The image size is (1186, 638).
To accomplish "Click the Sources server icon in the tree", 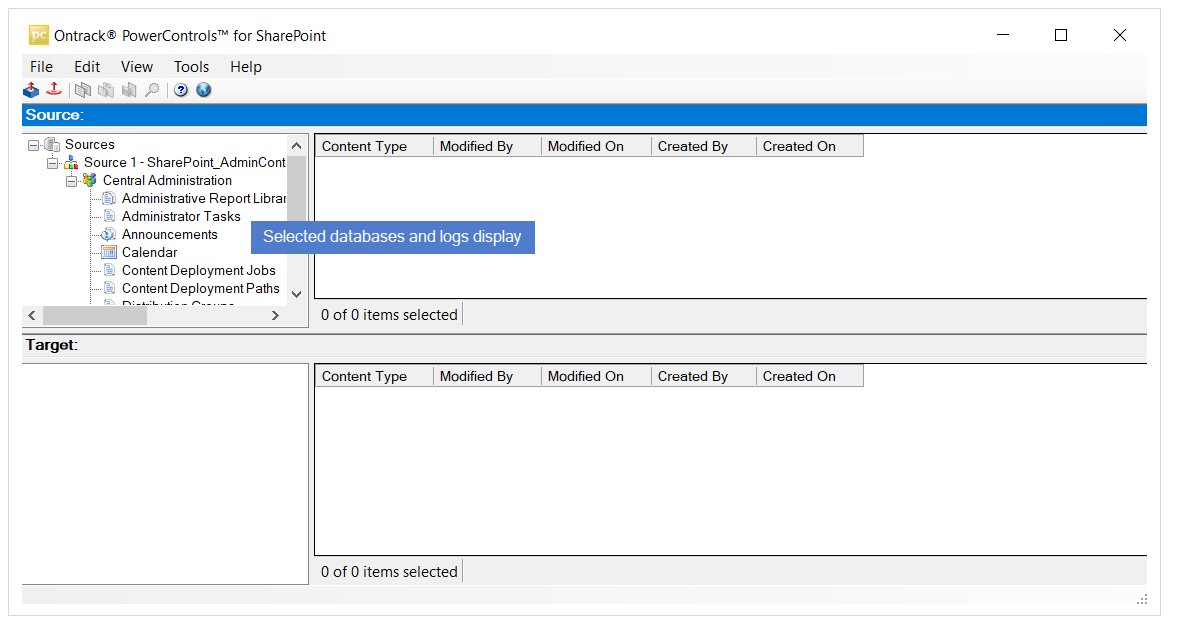I will tap(52, 145).
